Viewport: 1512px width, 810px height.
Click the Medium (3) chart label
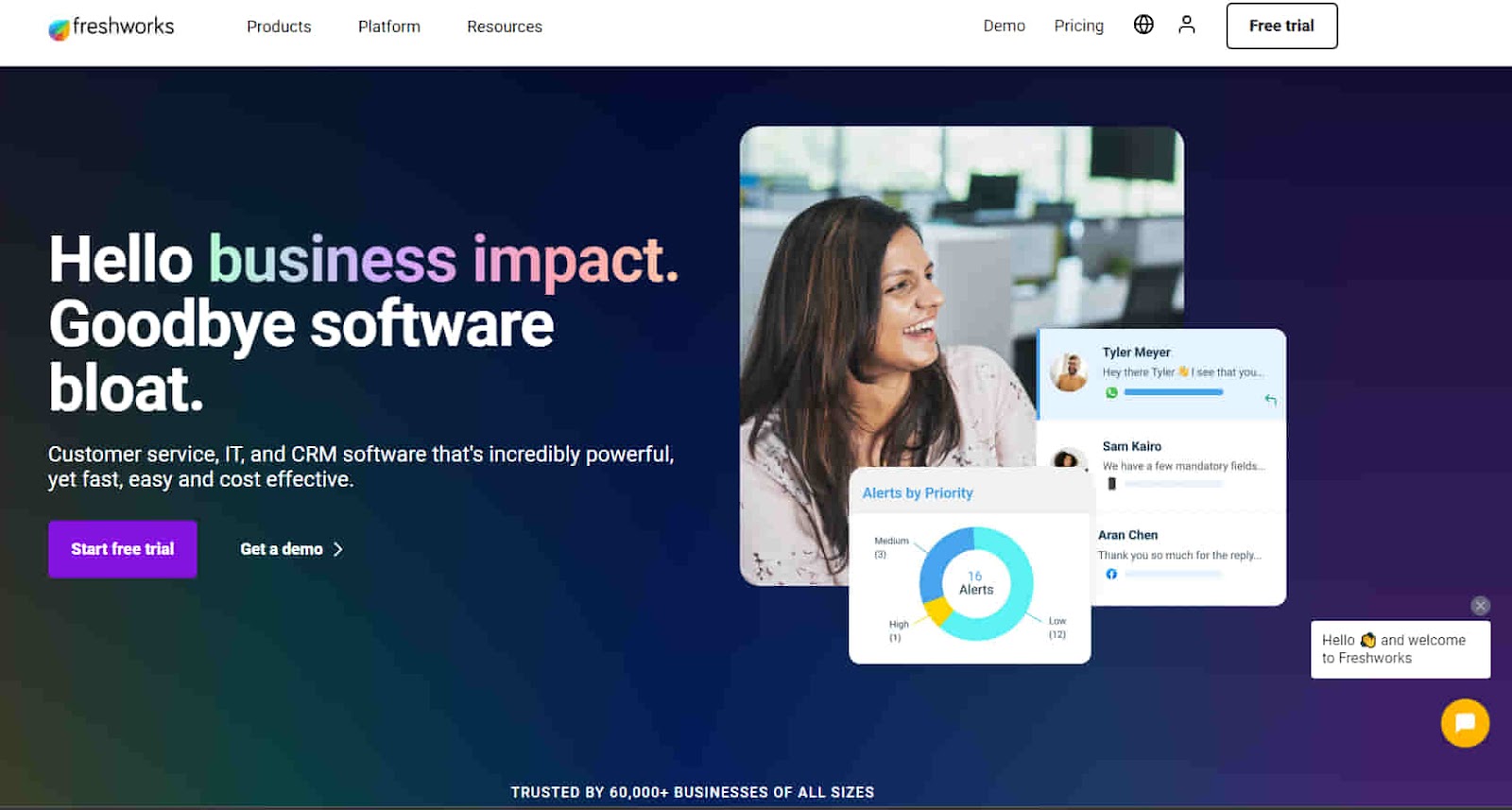(890, 547)
